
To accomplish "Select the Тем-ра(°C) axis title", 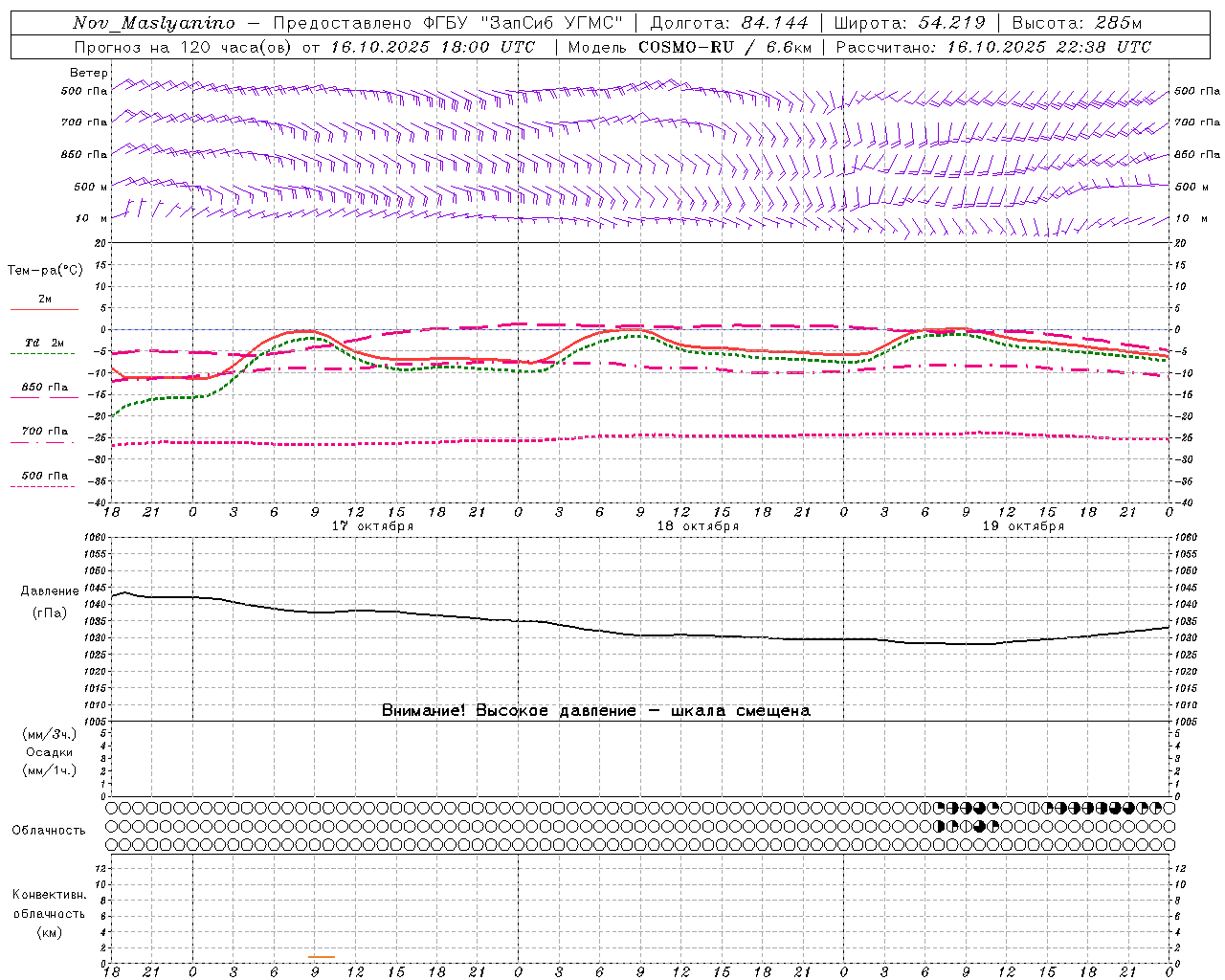I will 45,271.
